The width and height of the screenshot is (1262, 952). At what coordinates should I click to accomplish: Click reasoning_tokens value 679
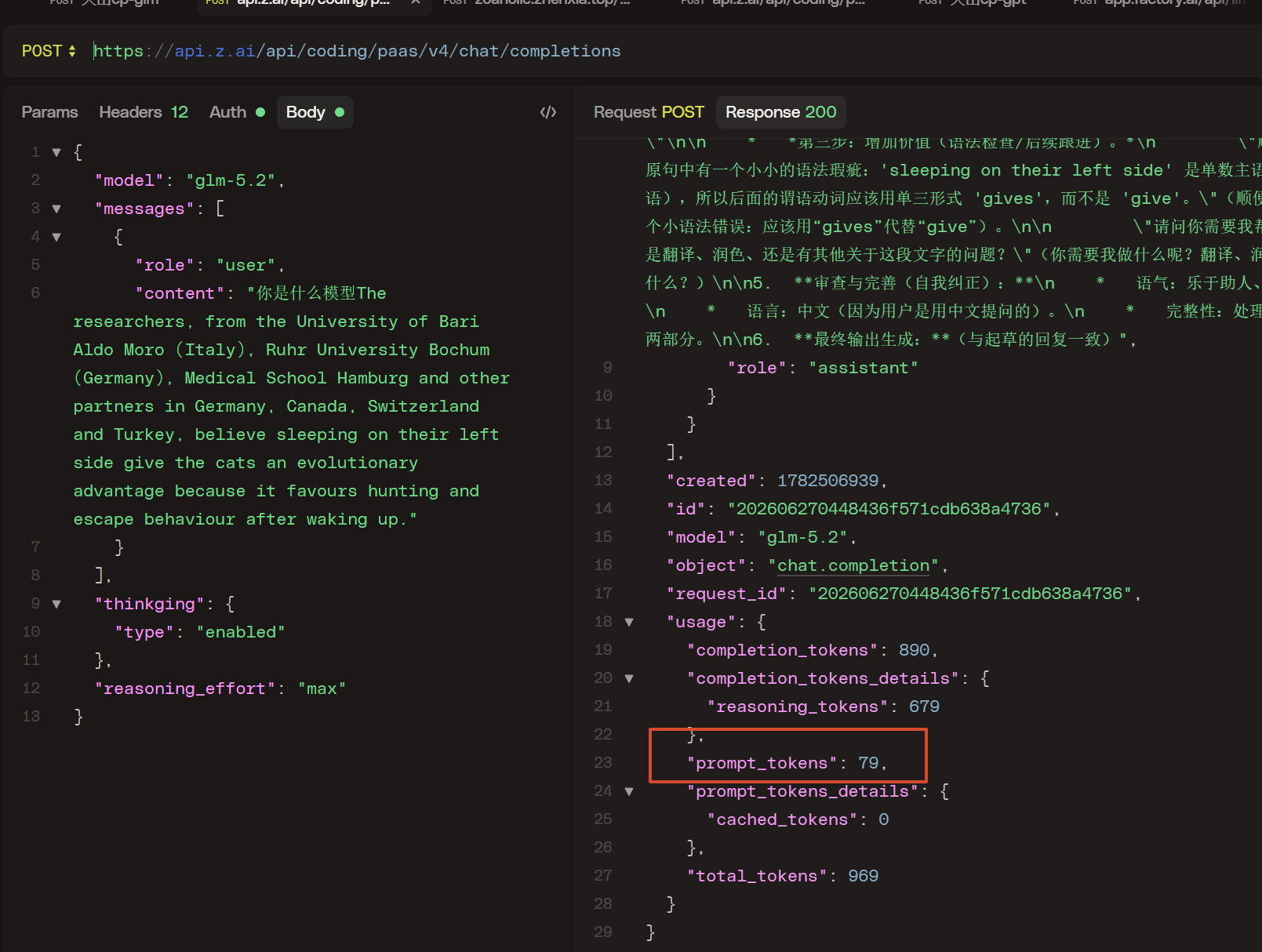click(x=924, y=707)
